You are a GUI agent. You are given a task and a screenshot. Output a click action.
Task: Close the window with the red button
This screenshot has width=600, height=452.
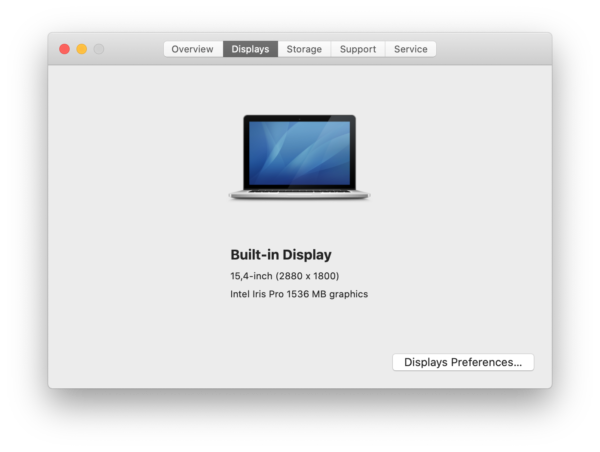click(64, 49)
